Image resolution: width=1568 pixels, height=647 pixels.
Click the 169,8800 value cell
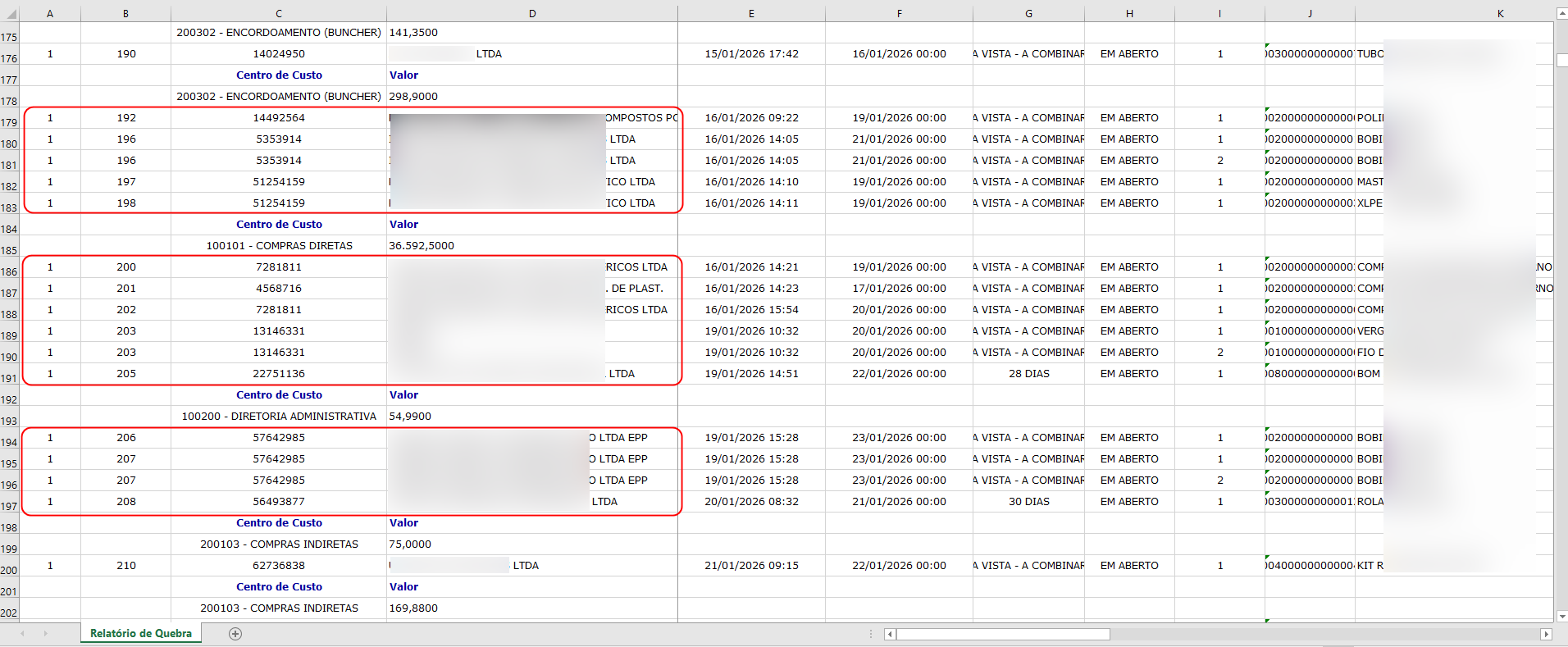point(532,608)
